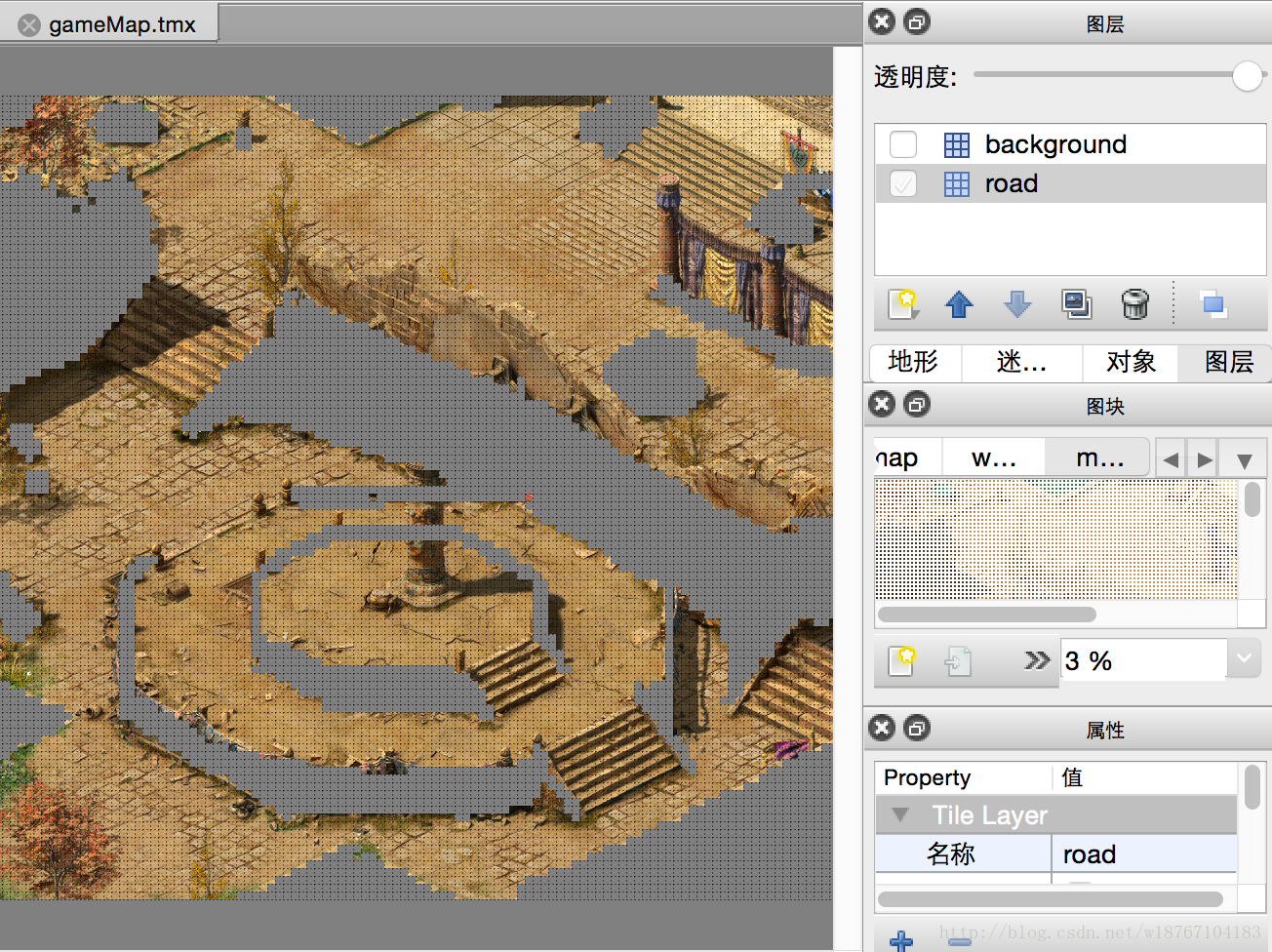Click the properties vertical scrollbar

(x=1252, y=788)
